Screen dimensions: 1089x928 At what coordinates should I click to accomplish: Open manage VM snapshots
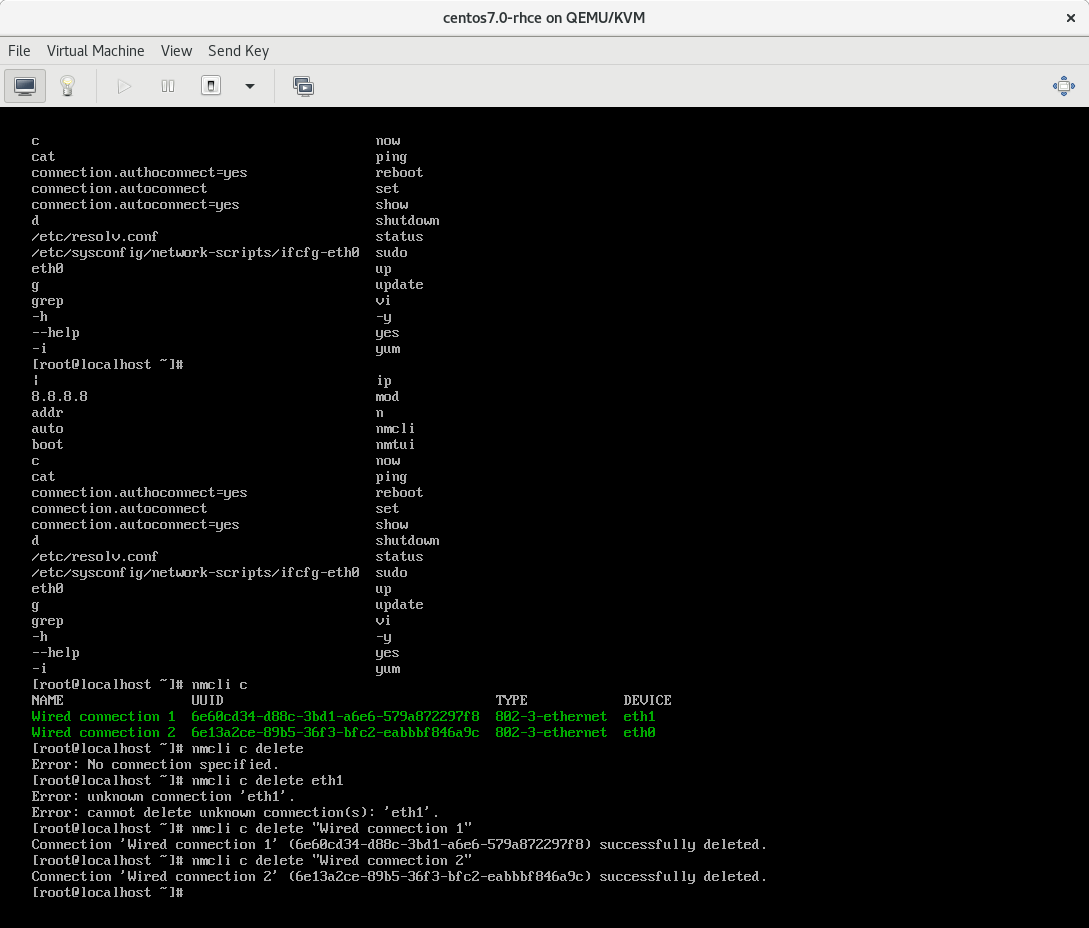[x=304, y=86]
